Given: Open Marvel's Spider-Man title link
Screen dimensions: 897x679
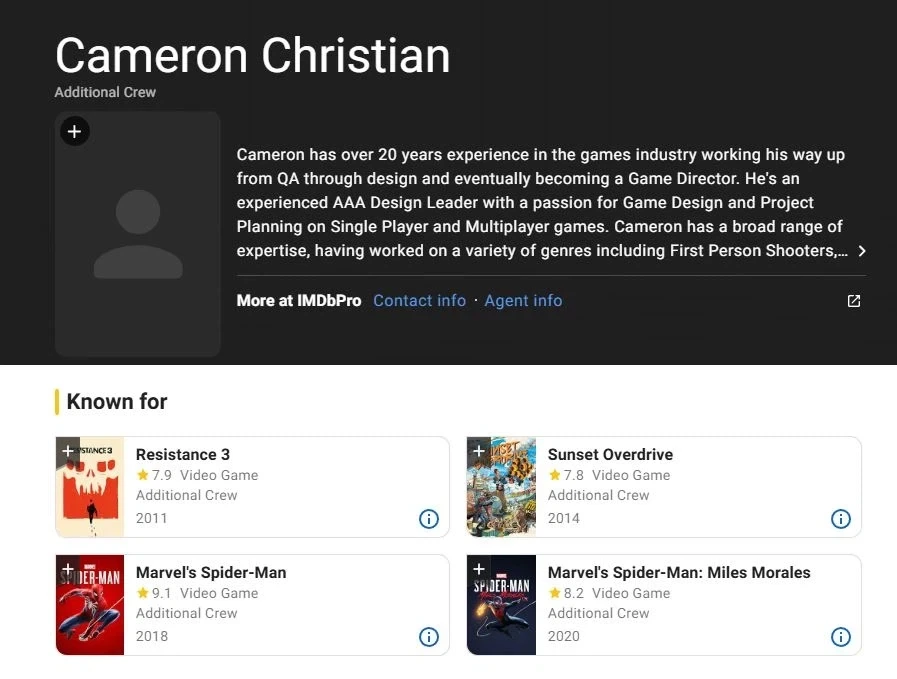Looking at the screenshot, I should point(211,572).
